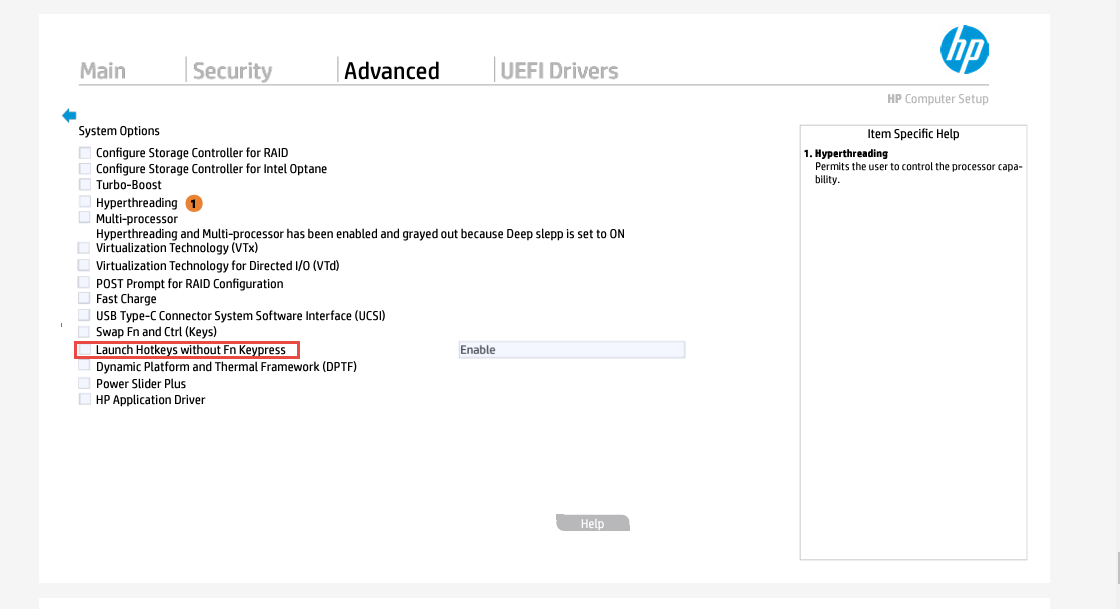The height and width of the screenshot is (609, 1120).
Task: Toggle Launch Hotkeys without Fn Keypress checkbox
Action: pos(85,349)
